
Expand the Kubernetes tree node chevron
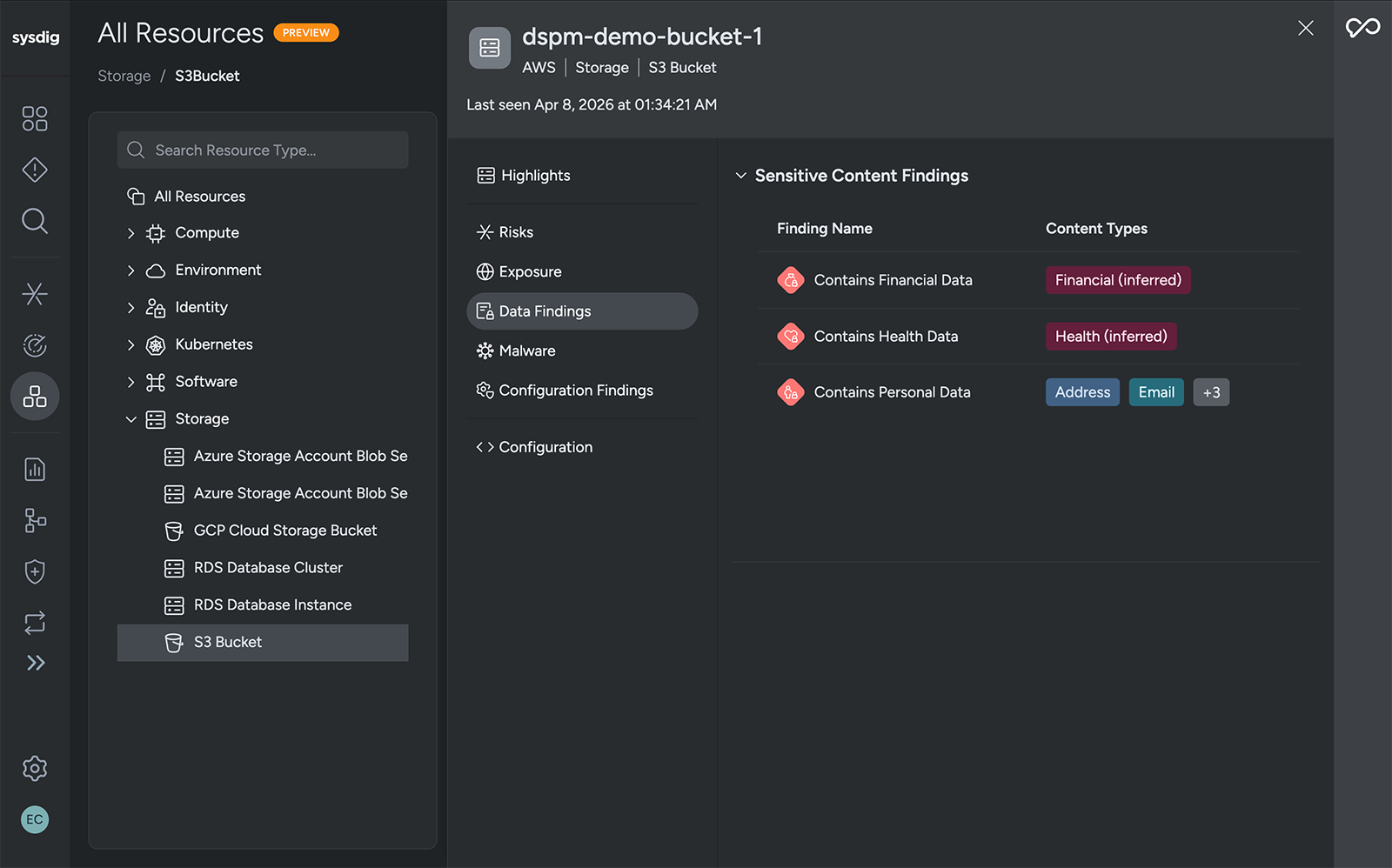[131, 345]
